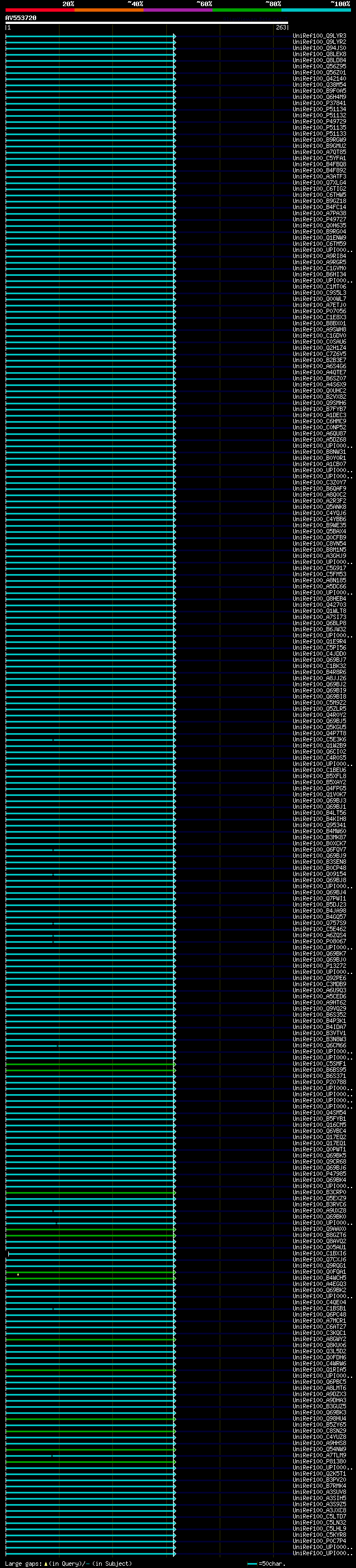Click hit label UniRef100_Q7XLG4

coord(319,182)
